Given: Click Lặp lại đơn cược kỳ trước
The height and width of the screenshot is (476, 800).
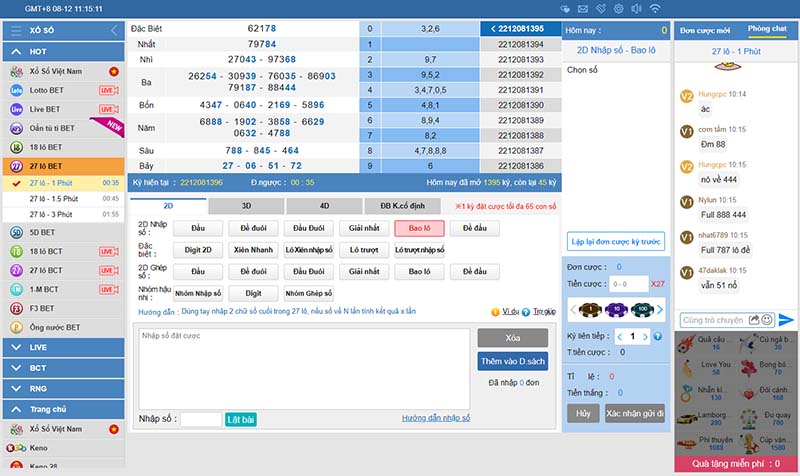Looking at the screenshot, I should [x=616, y=241].
